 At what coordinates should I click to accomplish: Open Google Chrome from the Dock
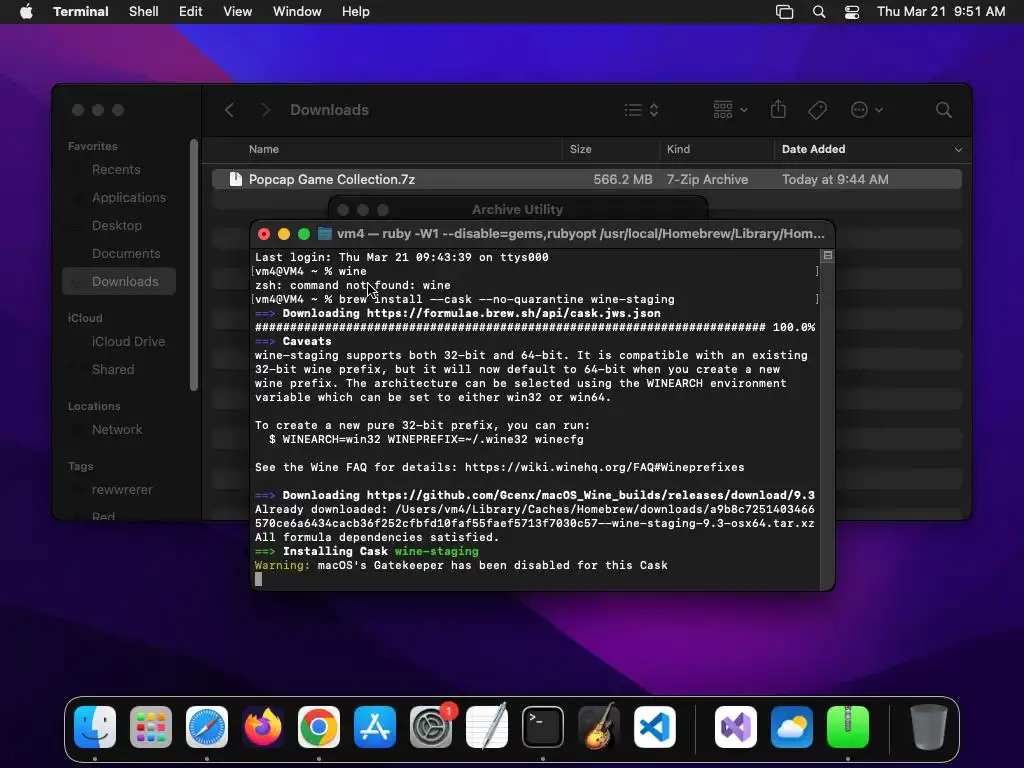pyautogui.click(x=319, y=727)
